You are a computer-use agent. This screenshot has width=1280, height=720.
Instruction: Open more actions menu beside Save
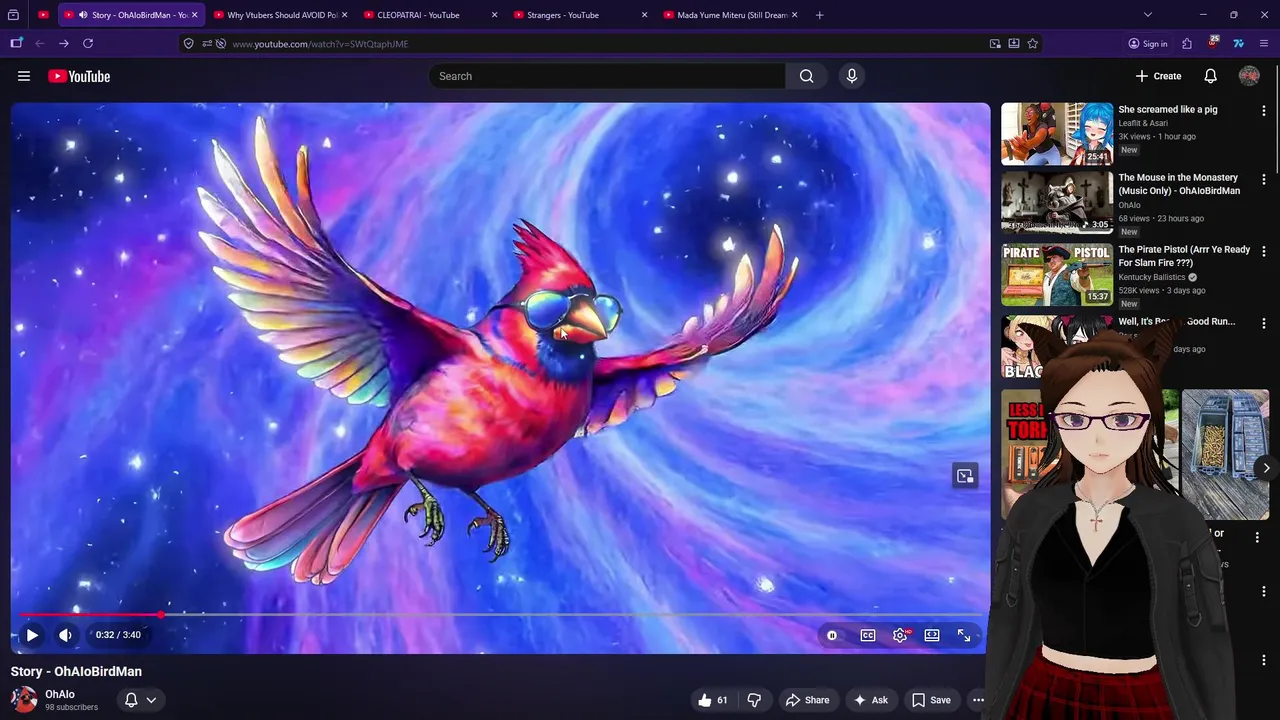tap(978, 700)
